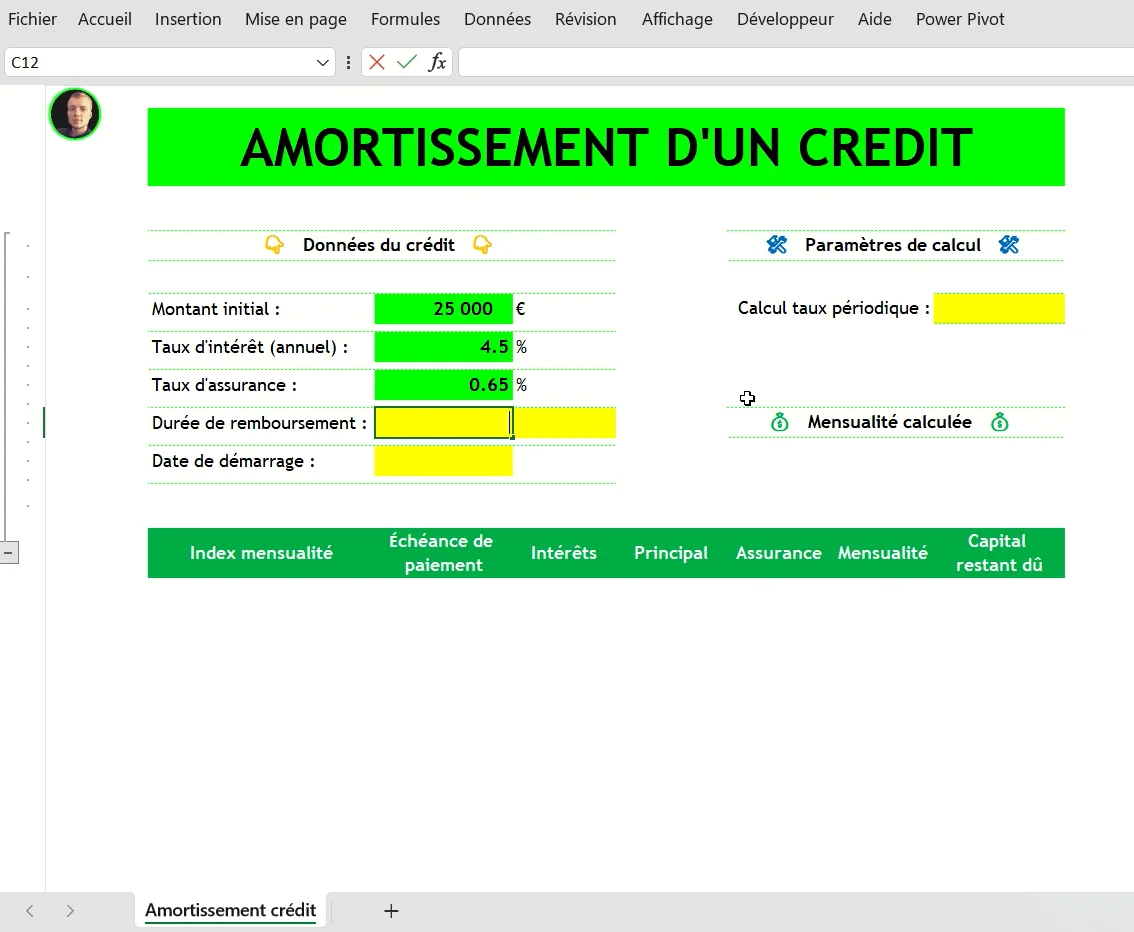The height and width of the screenshot is (932, 1134).
Task: Collapse the row group with the minus button
Action: (9, 553)
